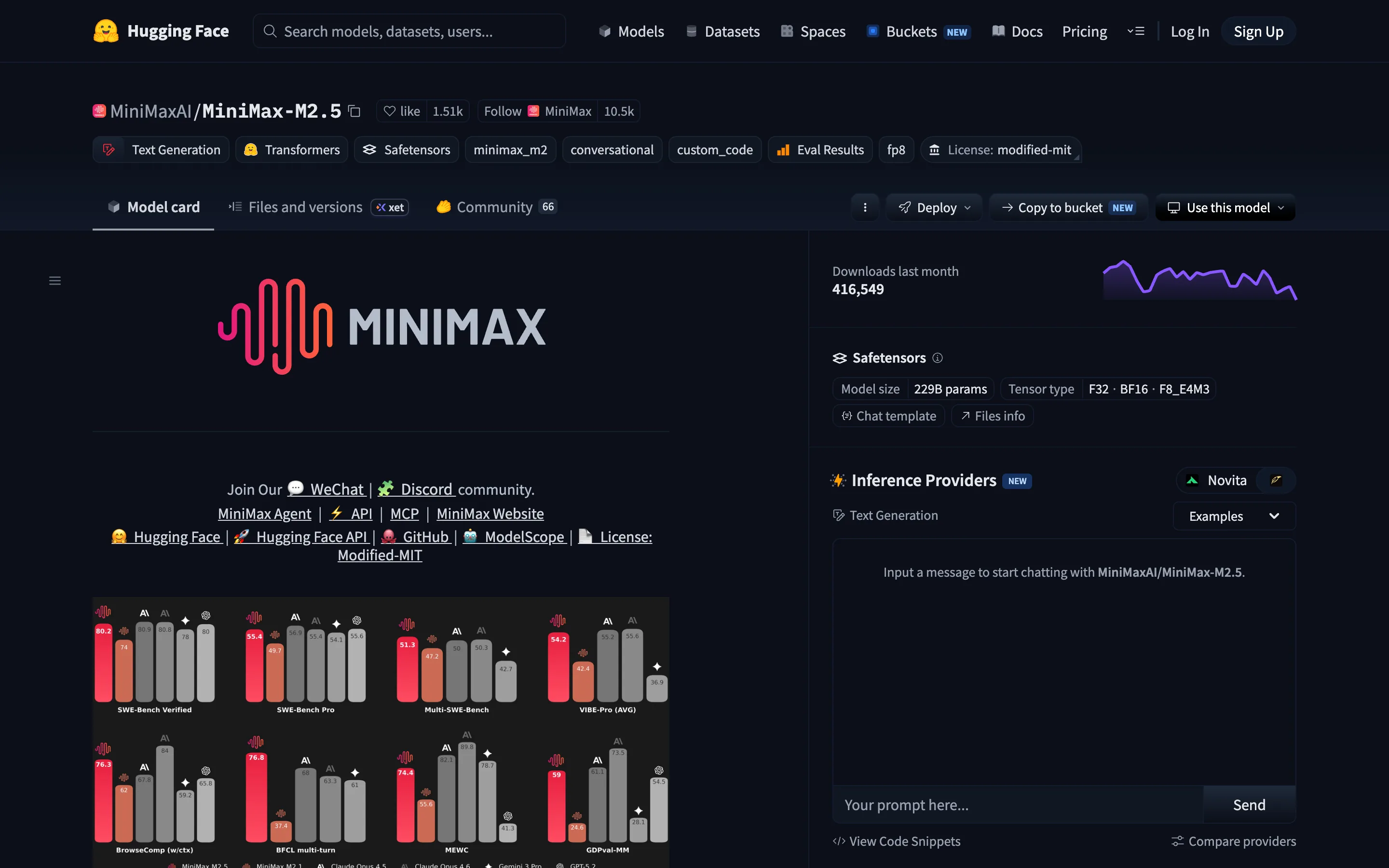The height and width of the screenshot is (868, 1389).
Task: Go to Spaces in the top navigation
Action: [x=813, y=31]
